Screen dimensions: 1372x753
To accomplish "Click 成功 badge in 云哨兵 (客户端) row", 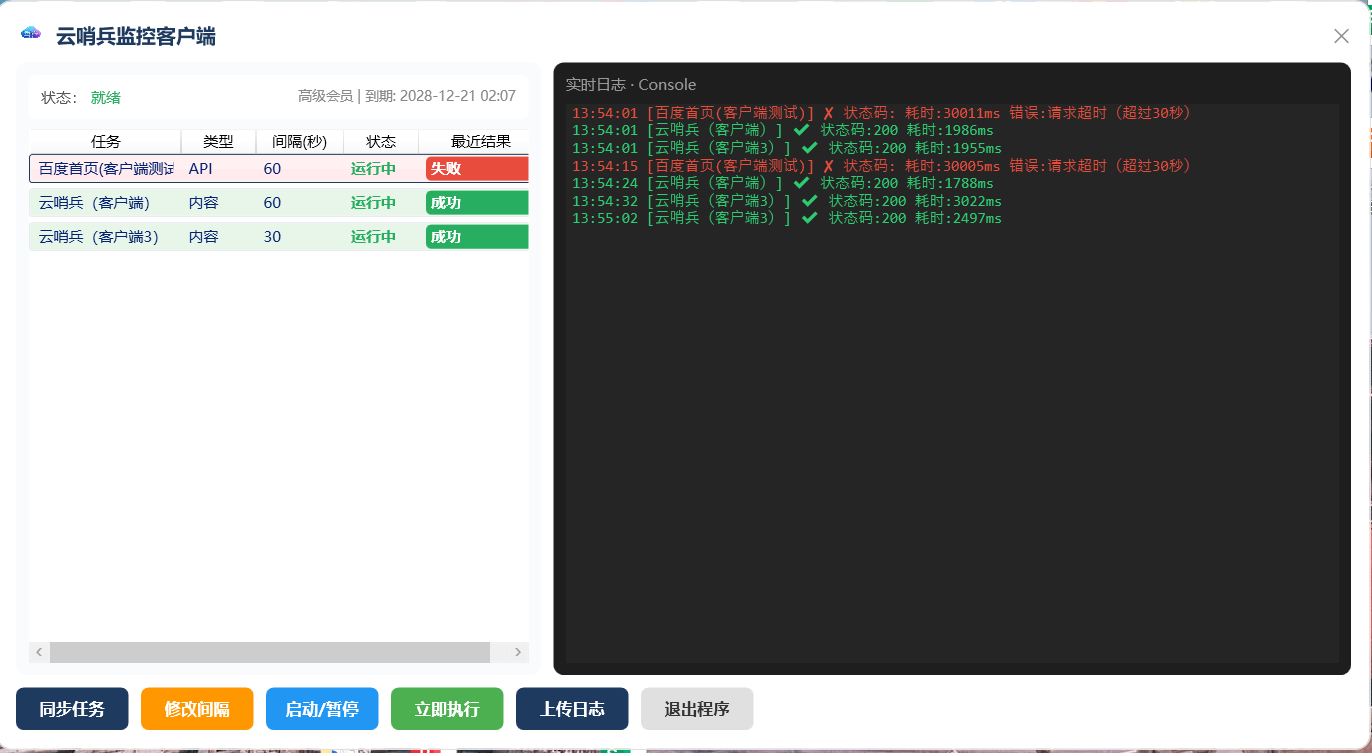I will tap(477, 203).
